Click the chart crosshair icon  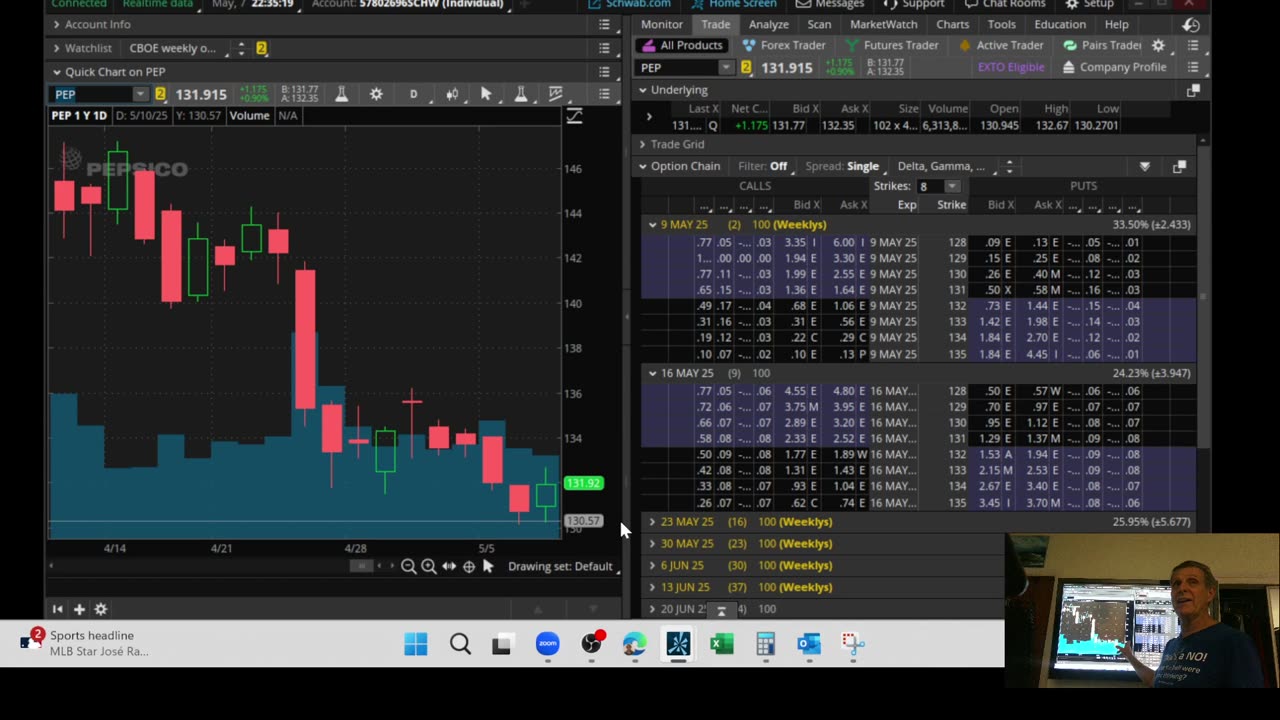coord(469,566)
